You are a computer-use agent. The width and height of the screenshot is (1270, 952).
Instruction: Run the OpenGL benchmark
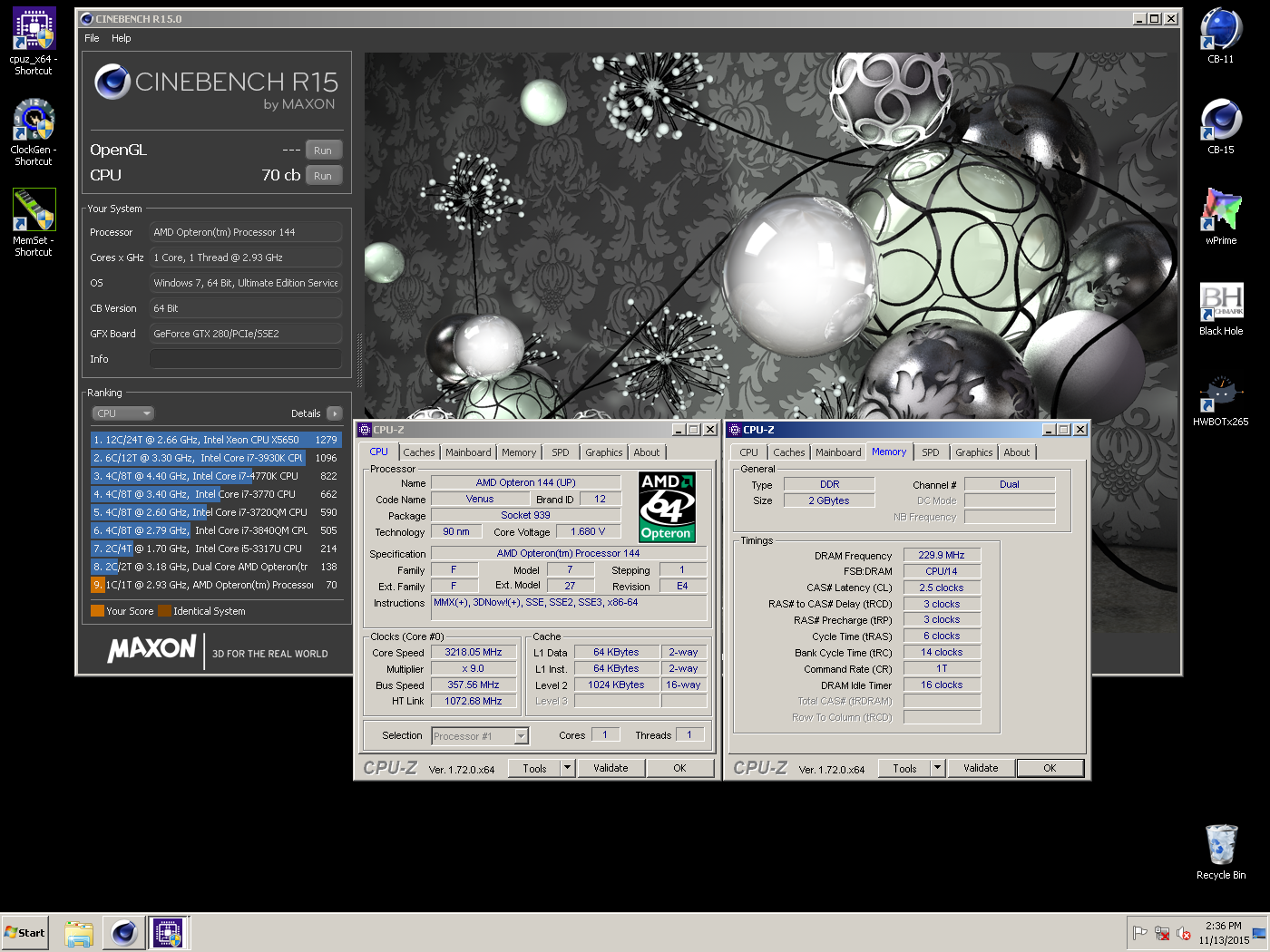(x=323, y=150)
